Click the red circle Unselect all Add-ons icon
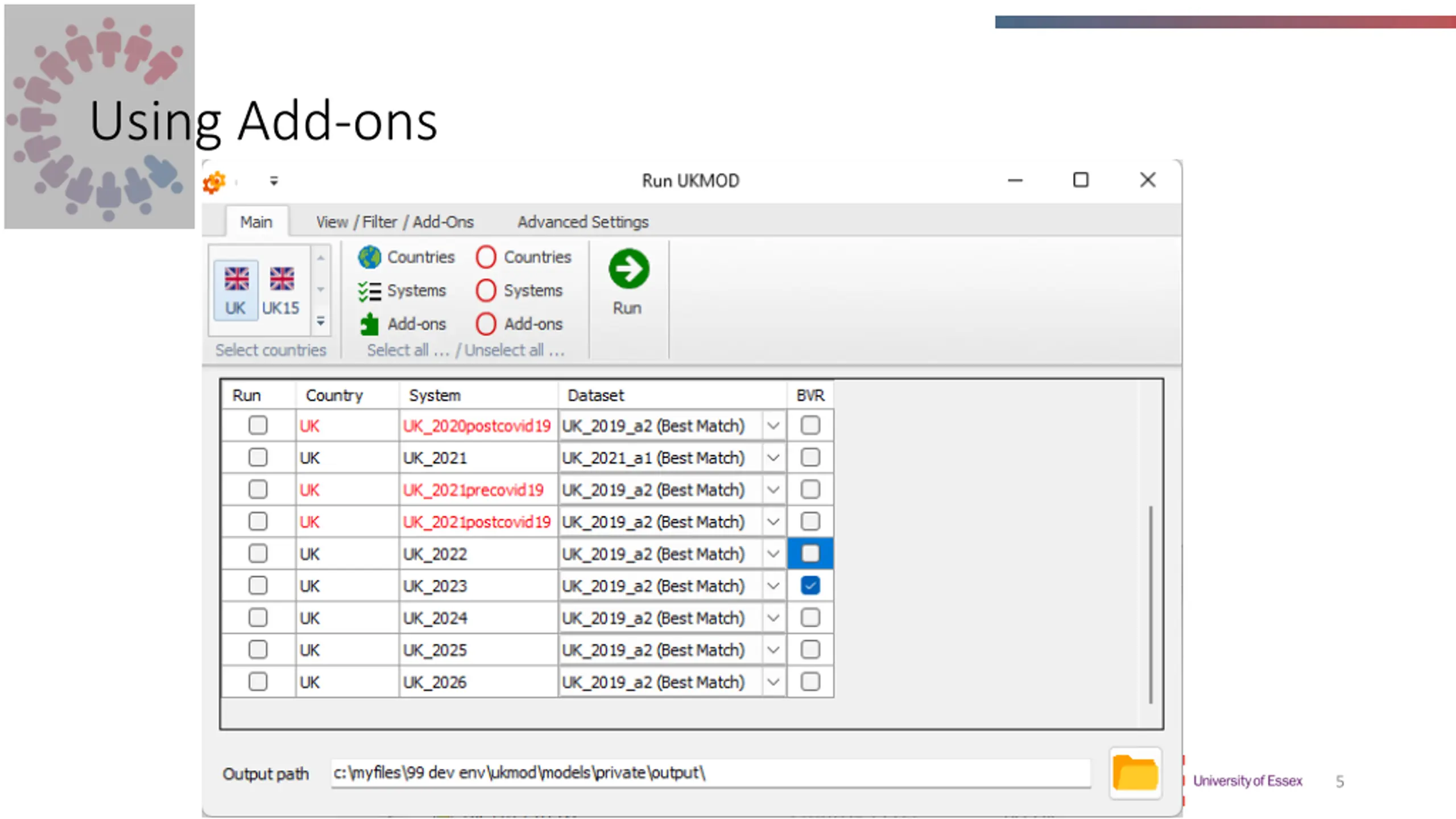This screenshot has height=819, width=1456. coord(486,324)
